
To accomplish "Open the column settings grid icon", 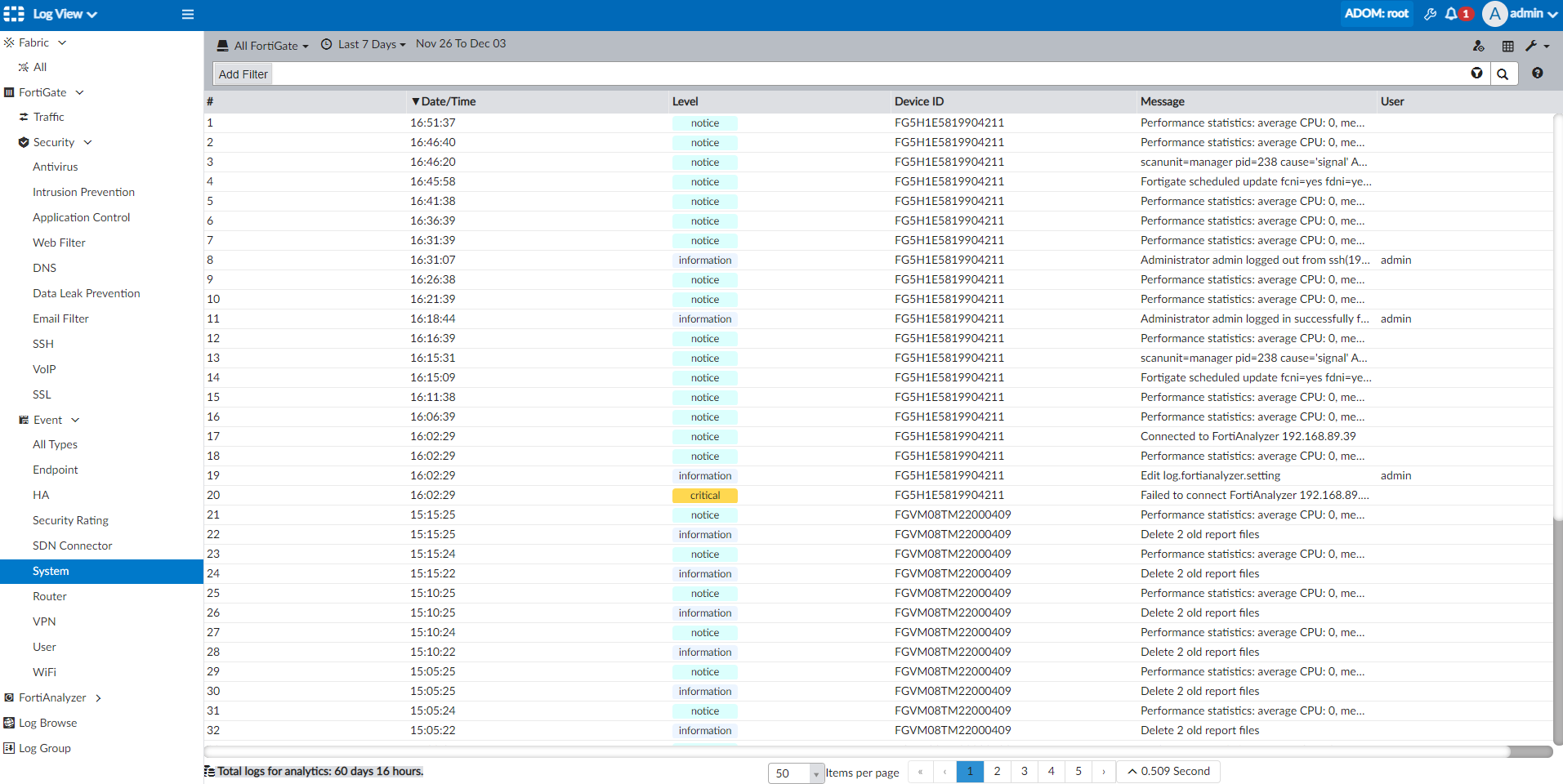I will (x=1507, y=47).
